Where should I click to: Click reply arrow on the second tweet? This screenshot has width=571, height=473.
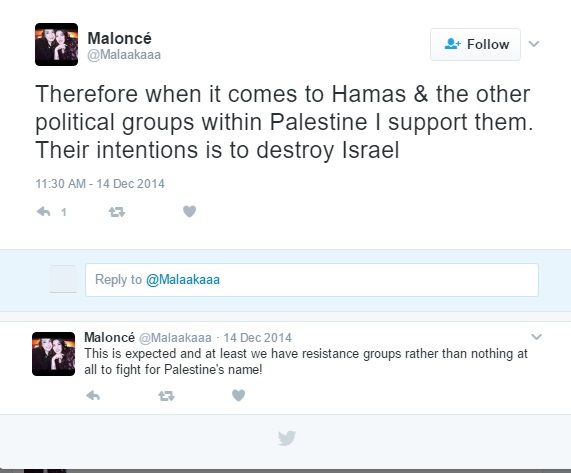(x=93, y=395)
